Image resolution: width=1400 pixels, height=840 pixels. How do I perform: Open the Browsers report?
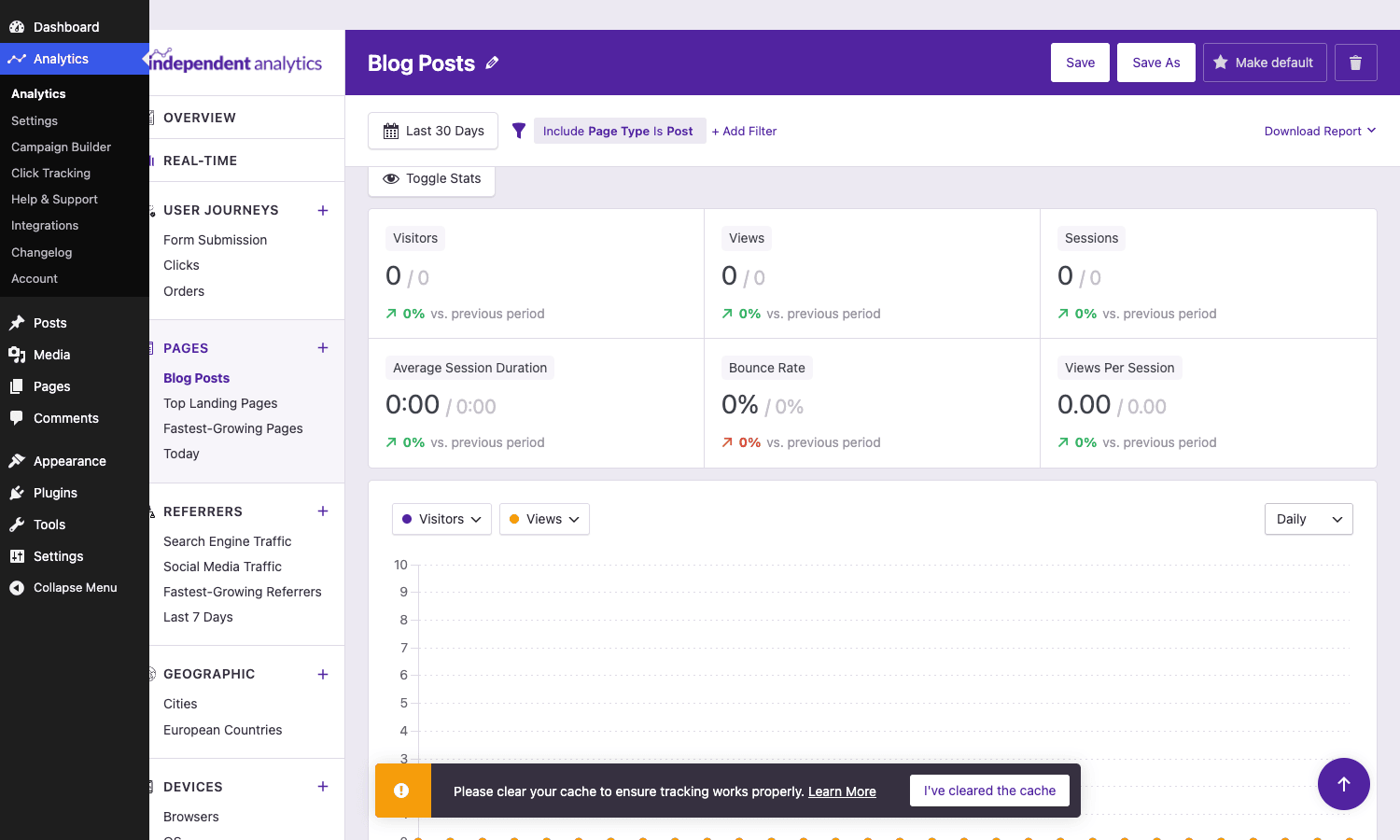pyautogui.click(x=191, y=817)
